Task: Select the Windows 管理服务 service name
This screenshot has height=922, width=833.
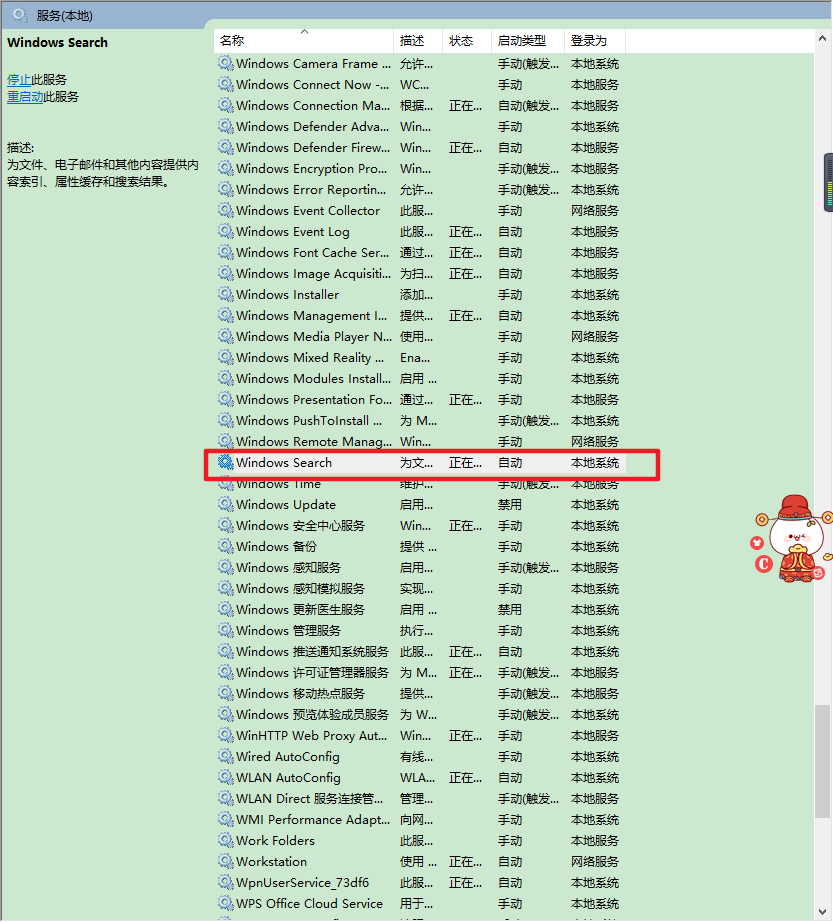Action: 289,631
